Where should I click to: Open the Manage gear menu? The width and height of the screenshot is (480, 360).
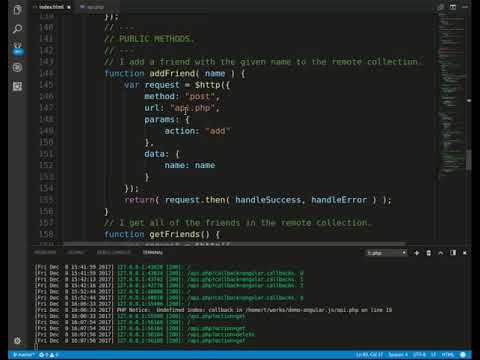coord(17,340)
